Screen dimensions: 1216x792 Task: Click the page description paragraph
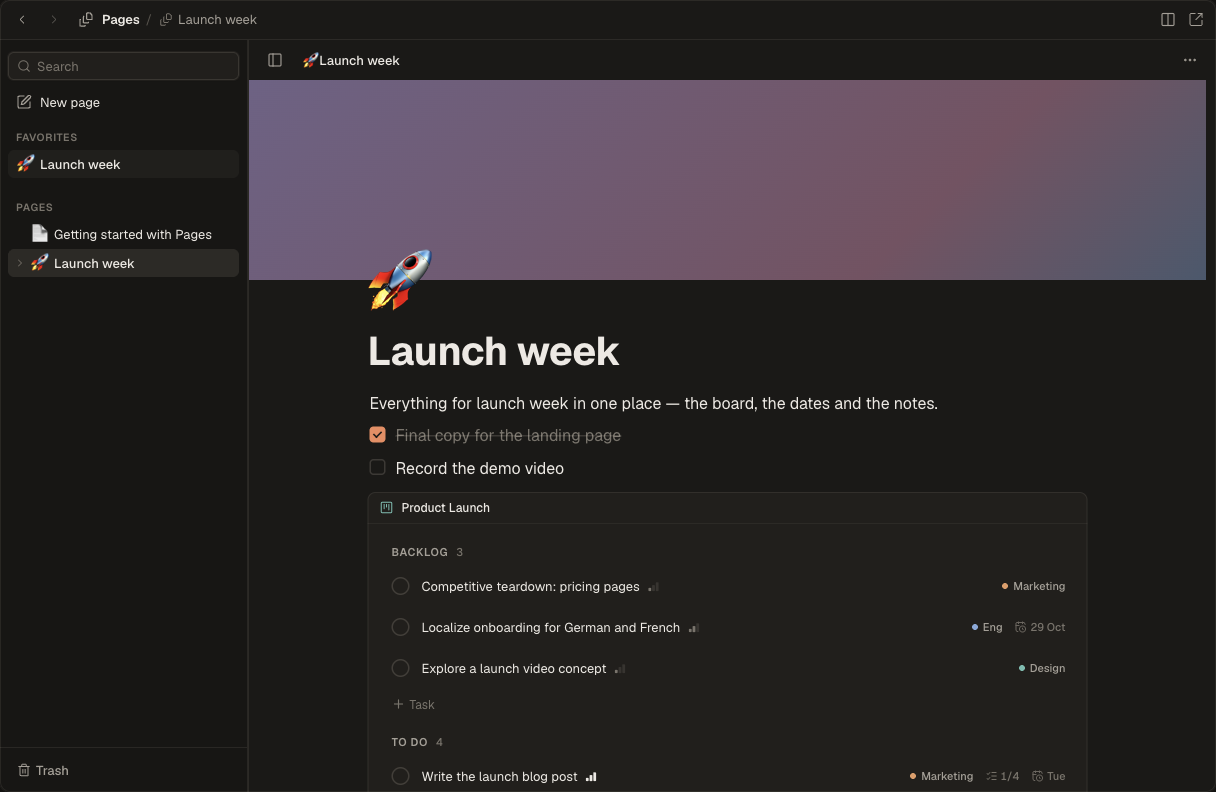(653, 403)
